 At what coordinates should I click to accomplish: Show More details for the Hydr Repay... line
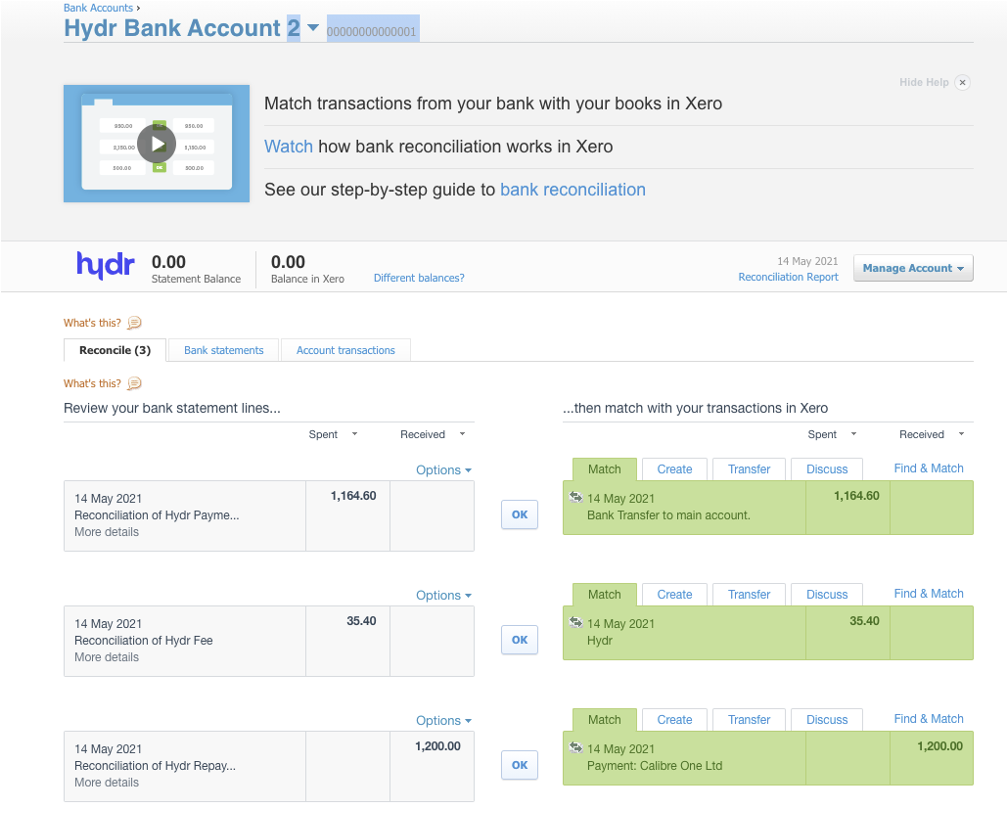[x=106, y=782]
